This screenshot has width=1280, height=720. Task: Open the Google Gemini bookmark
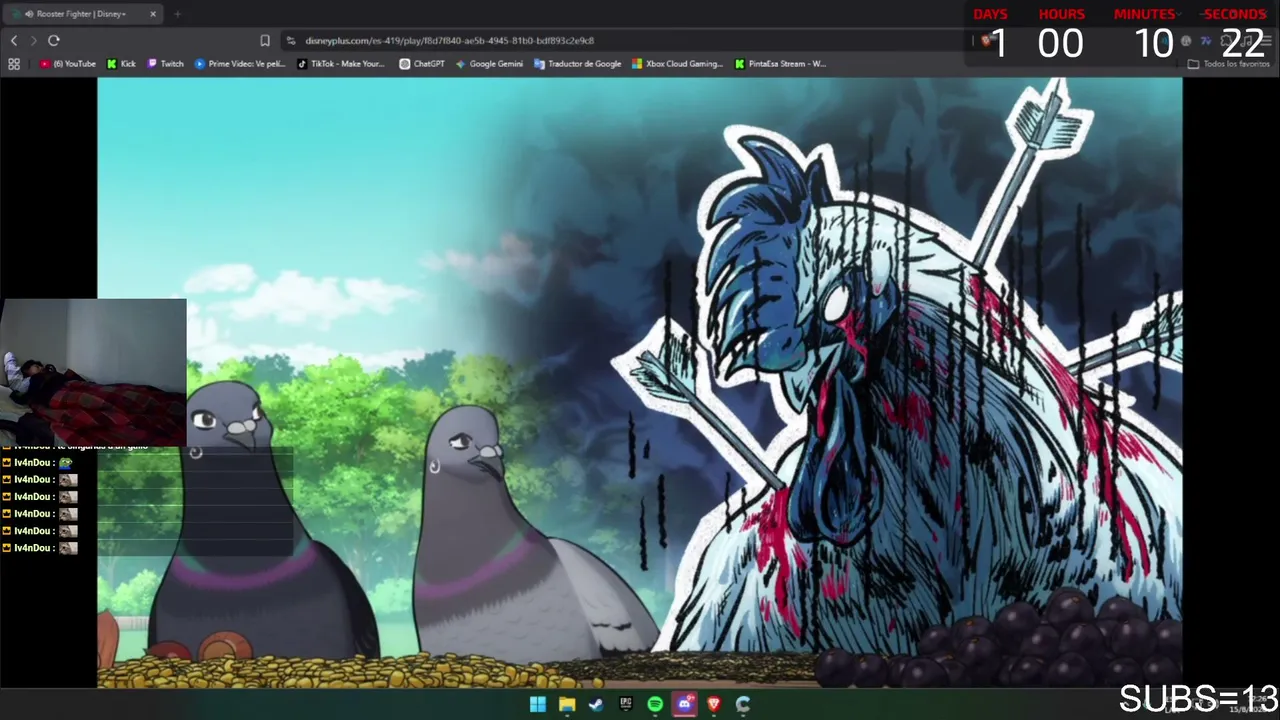coord(489,64)
